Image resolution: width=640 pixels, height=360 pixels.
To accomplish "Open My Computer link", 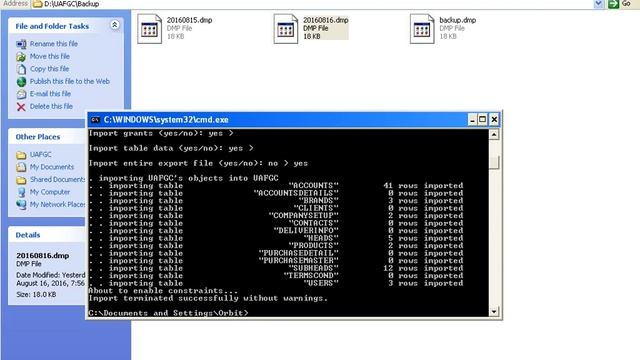I will coord(49,192).
